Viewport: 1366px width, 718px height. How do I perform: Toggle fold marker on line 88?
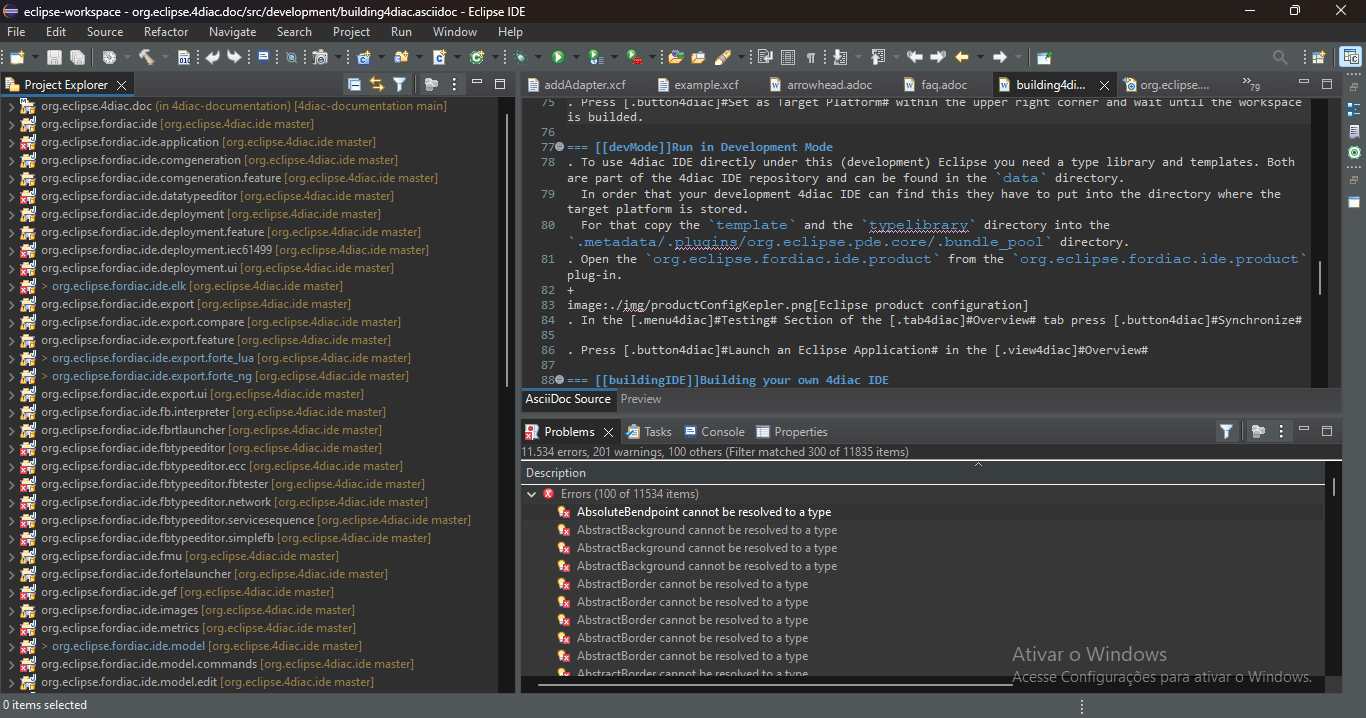tap(559, 380)
